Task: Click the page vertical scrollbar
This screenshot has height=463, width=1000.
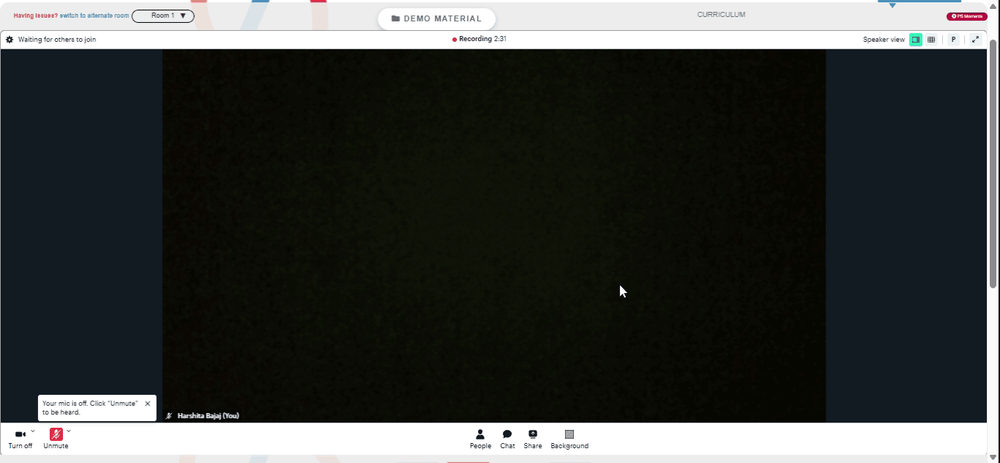Action: pyautogui.click(x=993, y=163)
